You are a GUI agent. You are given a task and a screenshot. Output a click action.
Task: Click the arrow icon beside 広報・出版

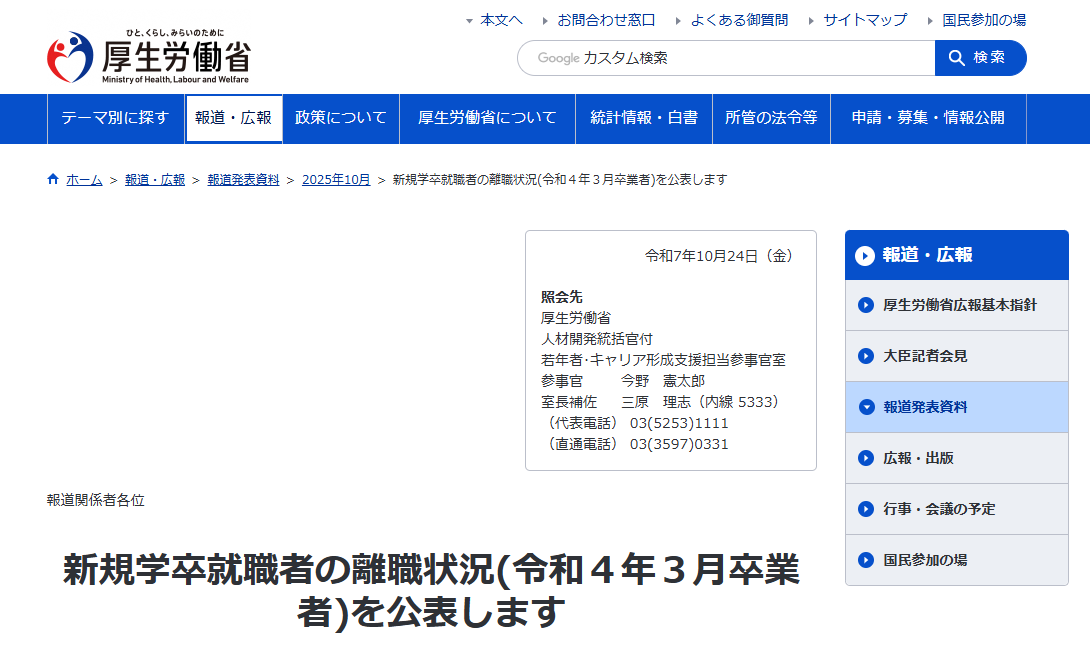[865, 458]
